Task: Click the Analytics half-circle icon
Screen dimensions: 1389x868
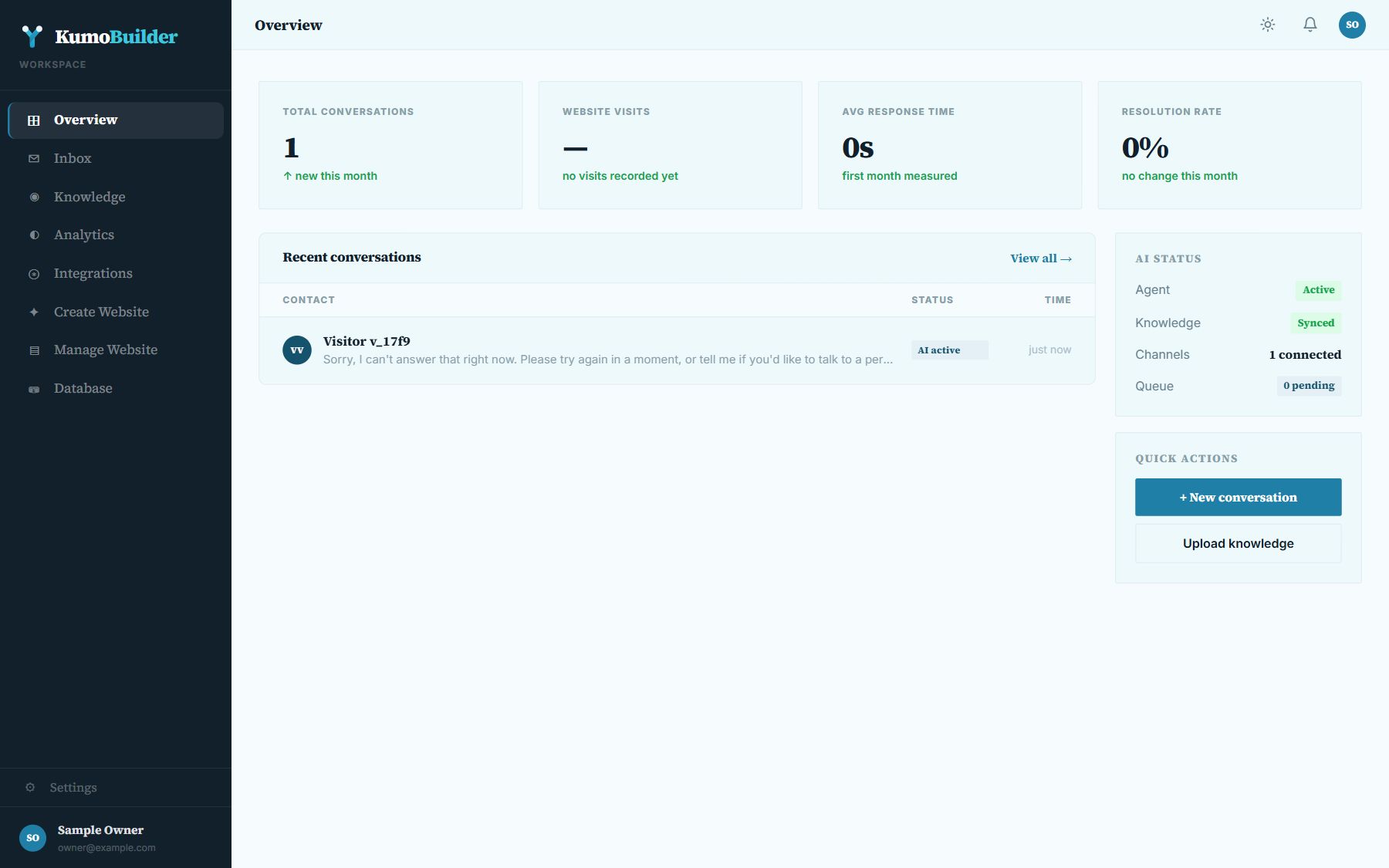Action: (x=34, y=235)
